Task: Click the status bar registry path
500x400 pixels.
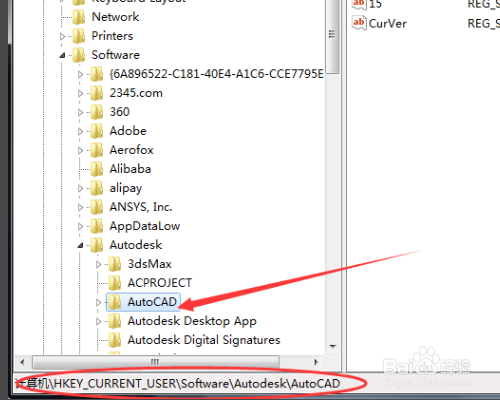Action: click(178, 384)
